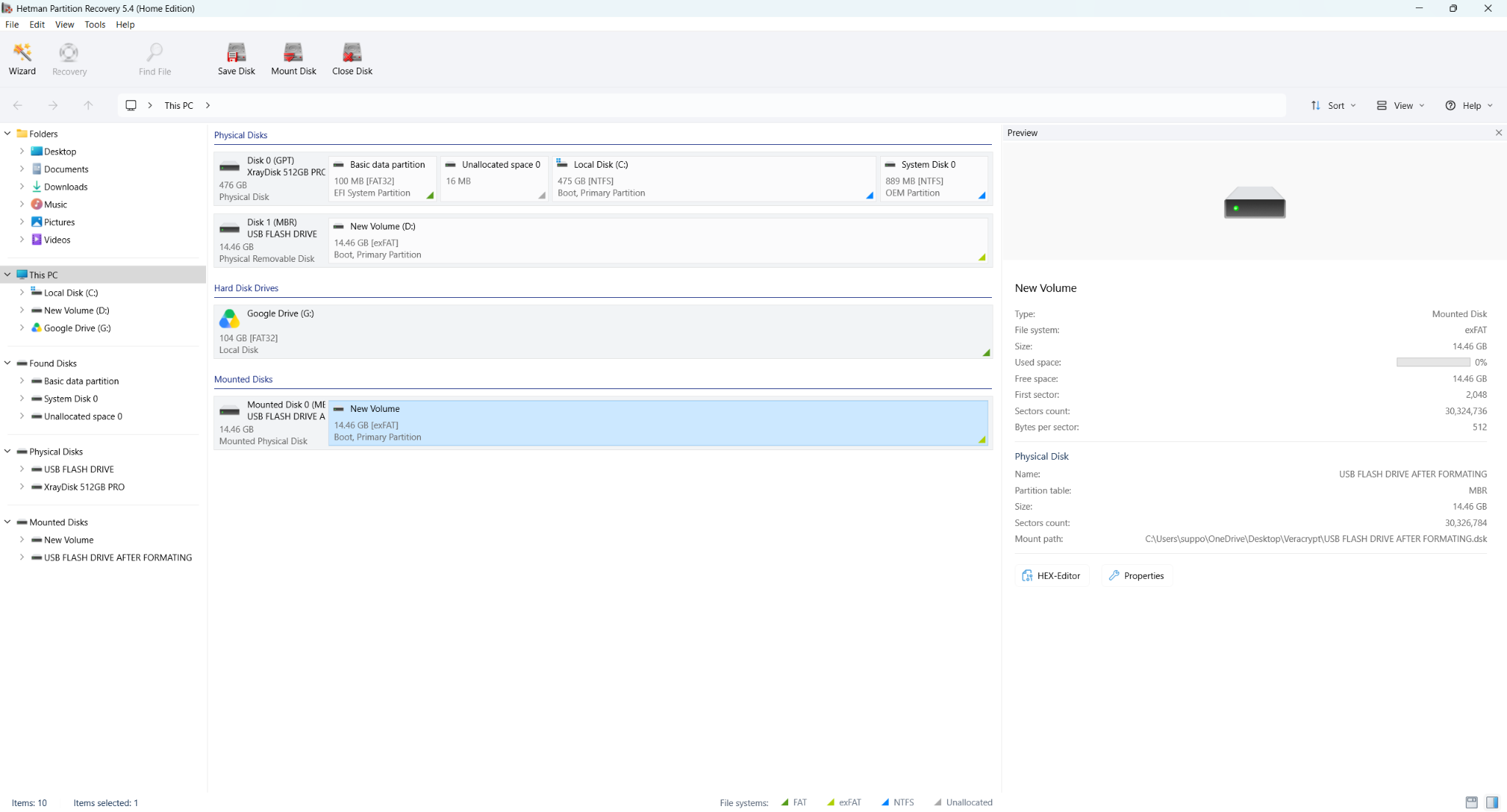Select Basic data partition EFI tile
The image size is (1507, 812).
(x=383, y=178)
